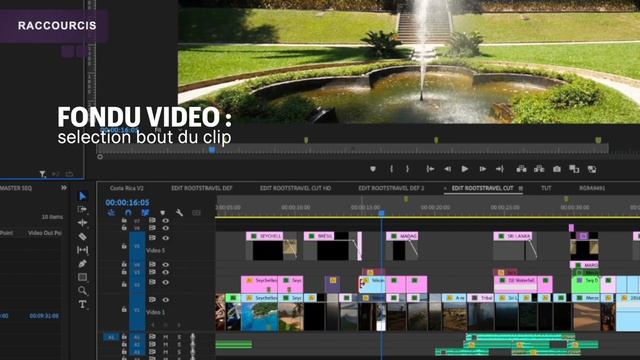This screenshot has height=360, width=640.
Task: Toggle timeline Snap magnet icon
Action: click(128, 213)
